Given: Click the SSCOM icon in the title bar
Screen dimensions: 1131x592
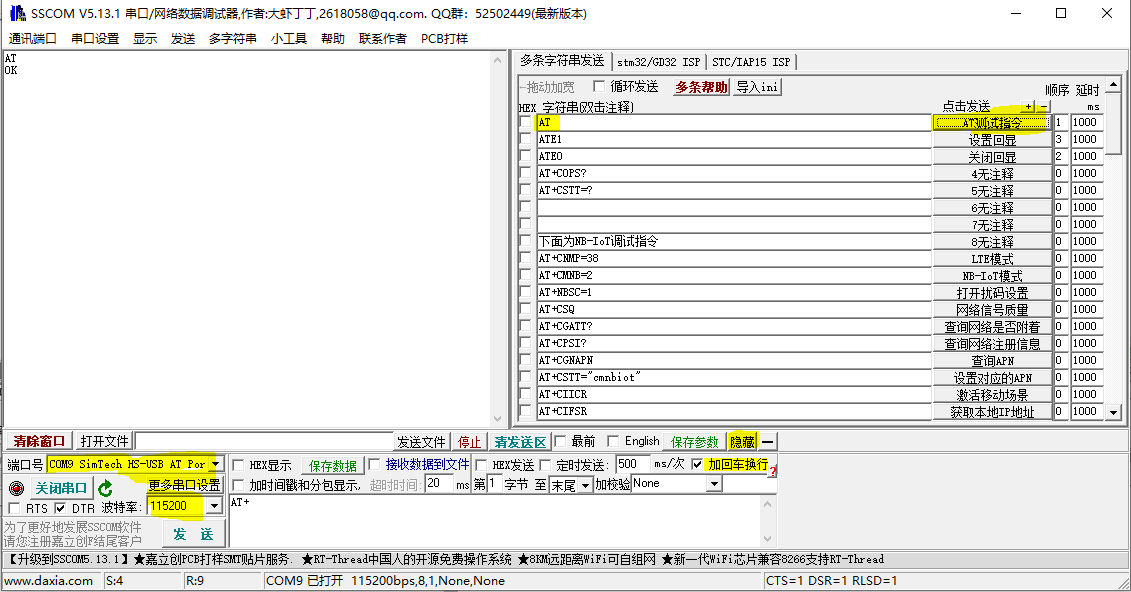Looking at the screenshot, I should (14, 13).
